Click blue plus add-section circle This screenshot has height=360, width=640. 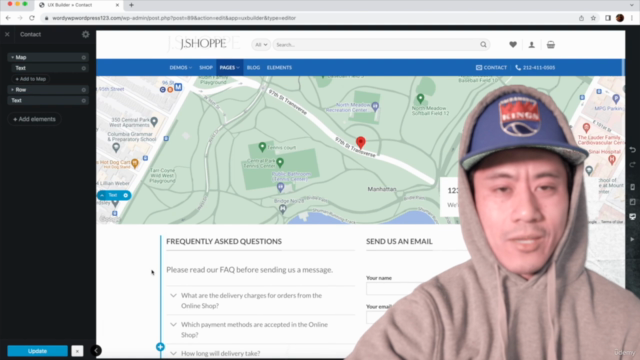[x=160, y=347]
